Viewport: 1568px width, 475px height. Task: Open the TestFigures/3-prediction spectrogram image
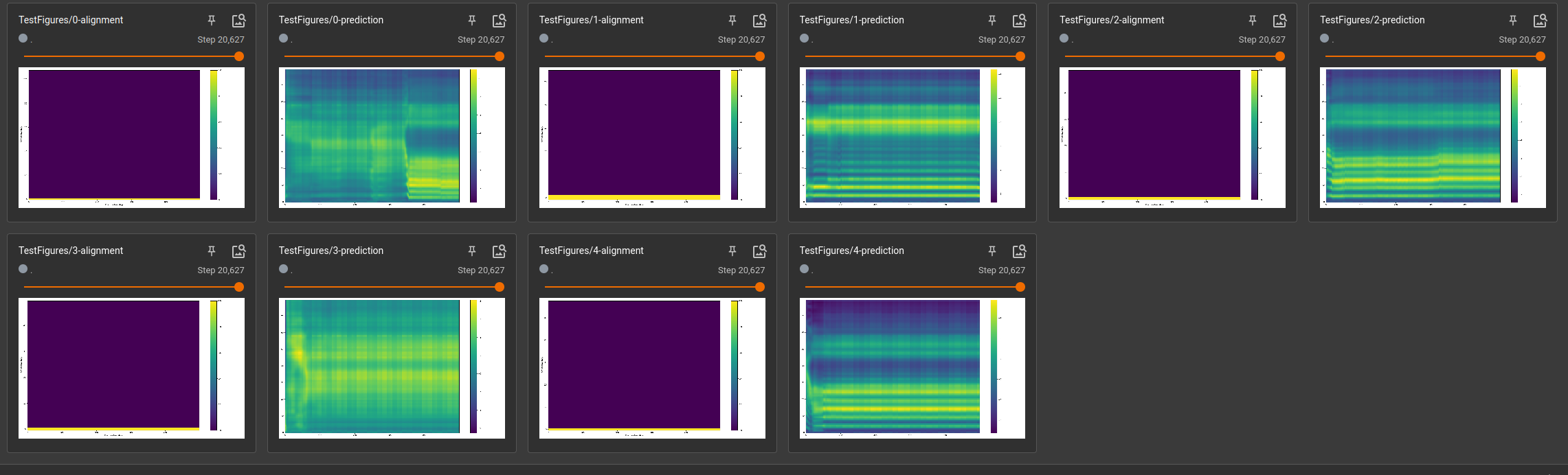click(x=392, y=368)
